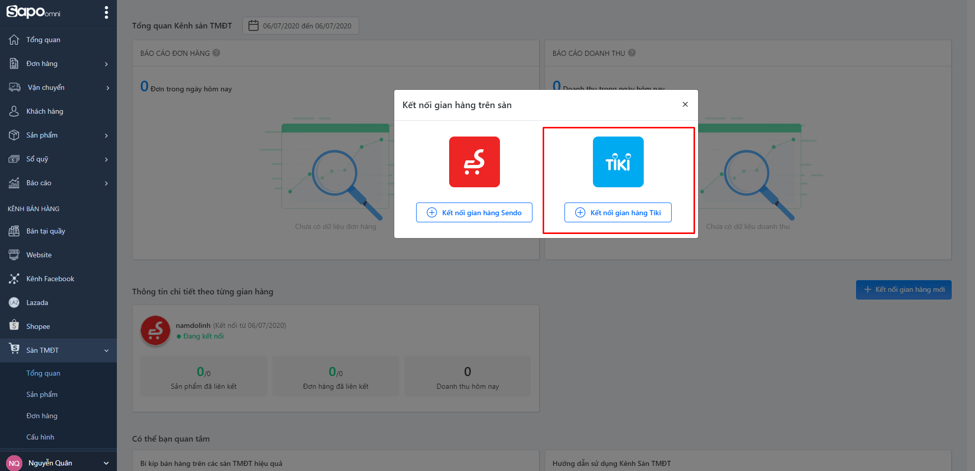Click Doanh thu hôm nay stat card

[468, 376]
